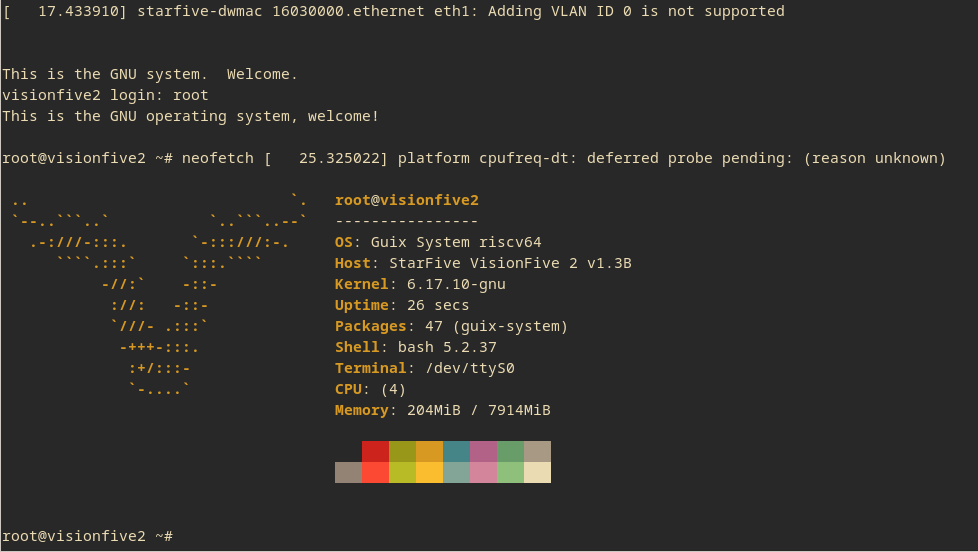The width and height of the screenshot is (978, 552).
Task: Select the Kernel 6.17.10-gnu text
Action: pyautogui.click(x=420, y=284)
